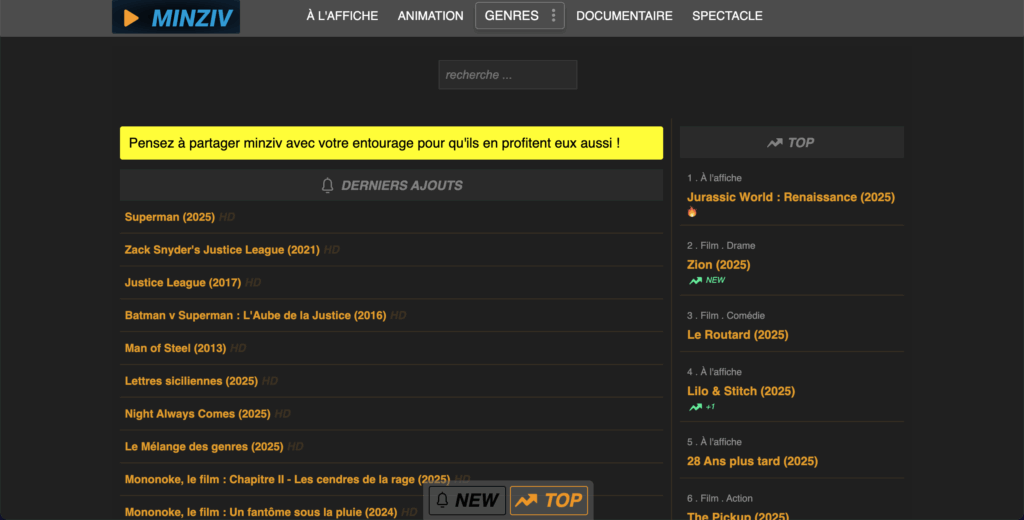Click the trending arrow icon in TOP header
This screenshot has height=520, width=1024.
click(774, 143)
